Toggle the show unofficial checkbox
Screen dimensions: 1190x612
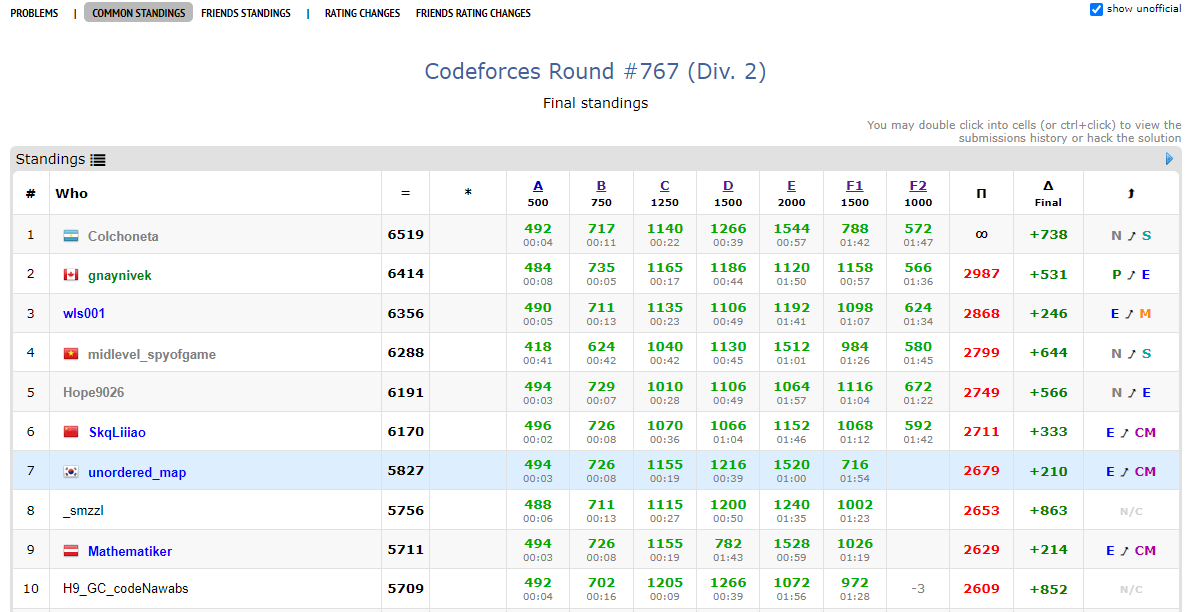[x=1096, y=9]
